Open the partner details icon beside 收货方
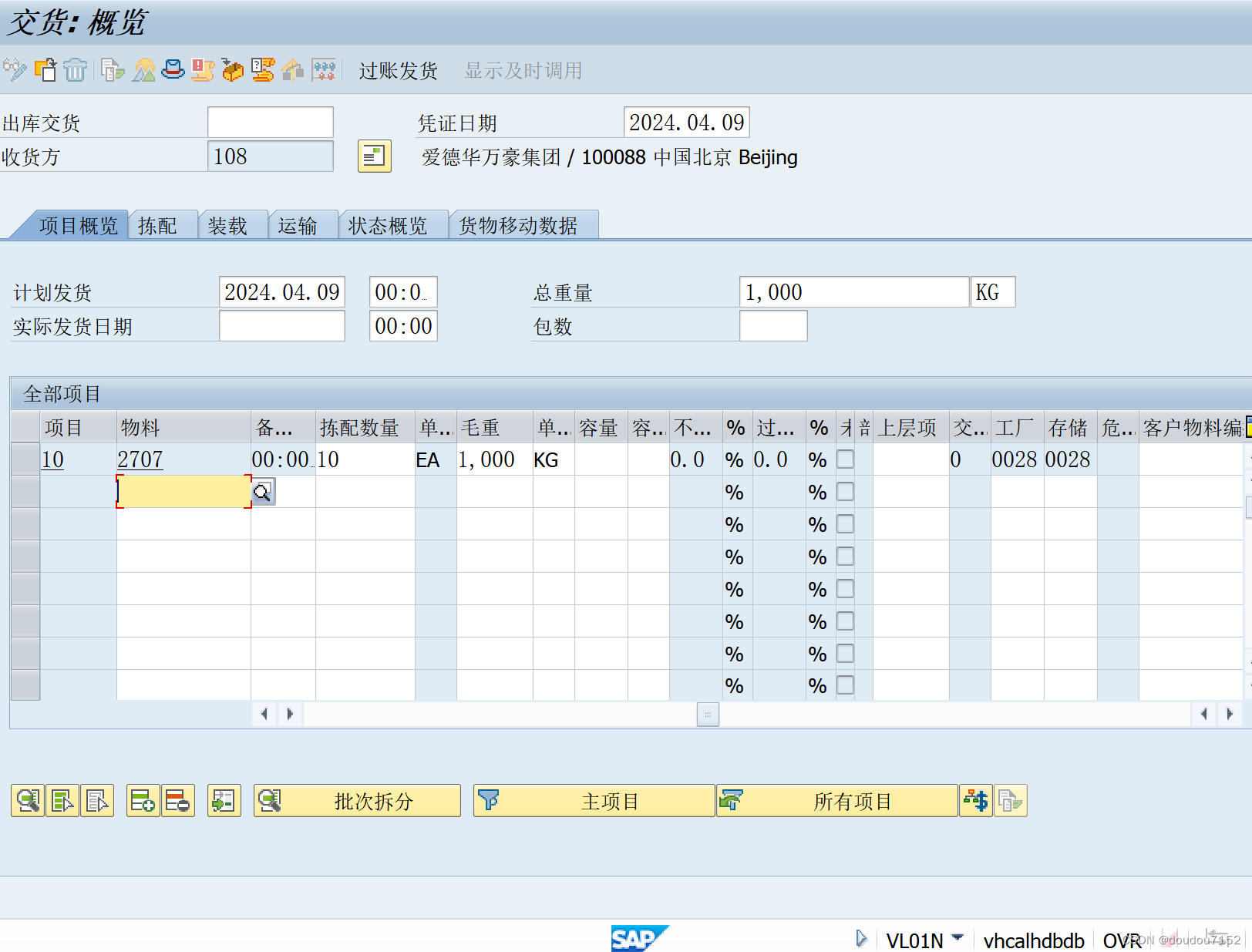The width and height of the screenshot is (1252, 952). [374, 156]
